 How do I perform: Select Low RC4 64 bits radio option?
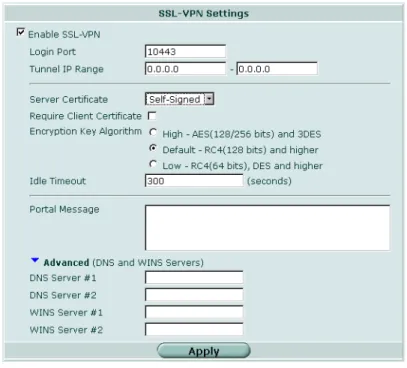(153, 164)
